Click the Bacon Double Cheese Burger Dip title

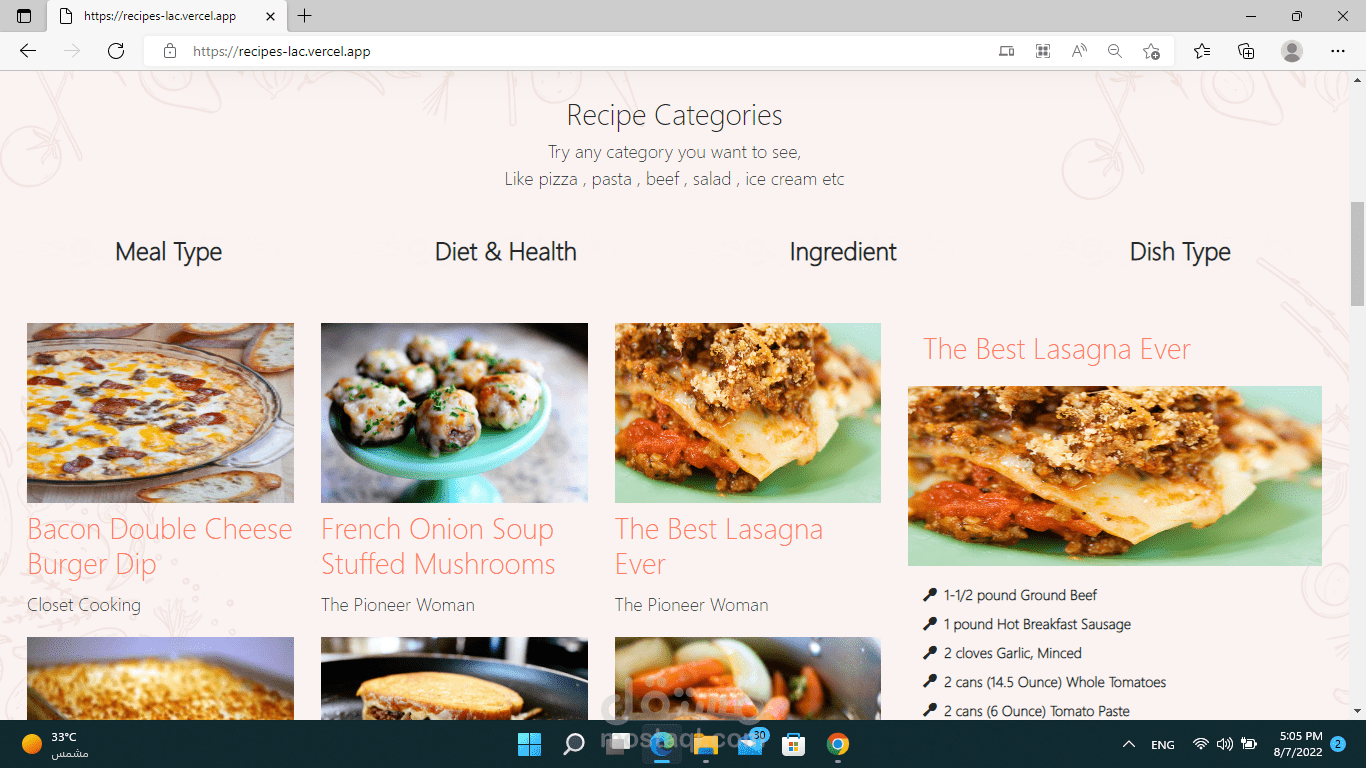point(160,546)
